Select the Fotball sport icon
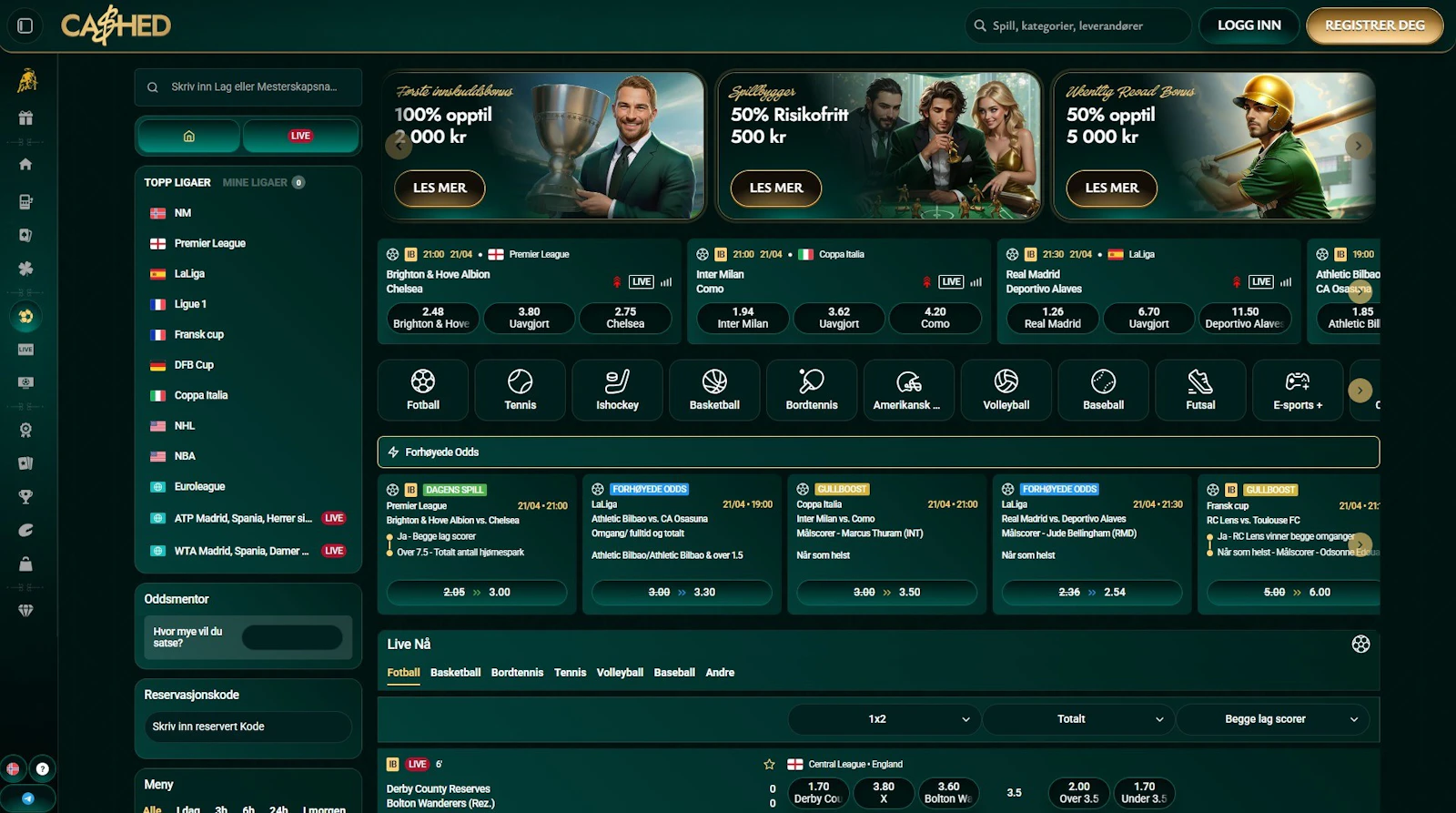 pyautogui.click(x=422, y=390)
